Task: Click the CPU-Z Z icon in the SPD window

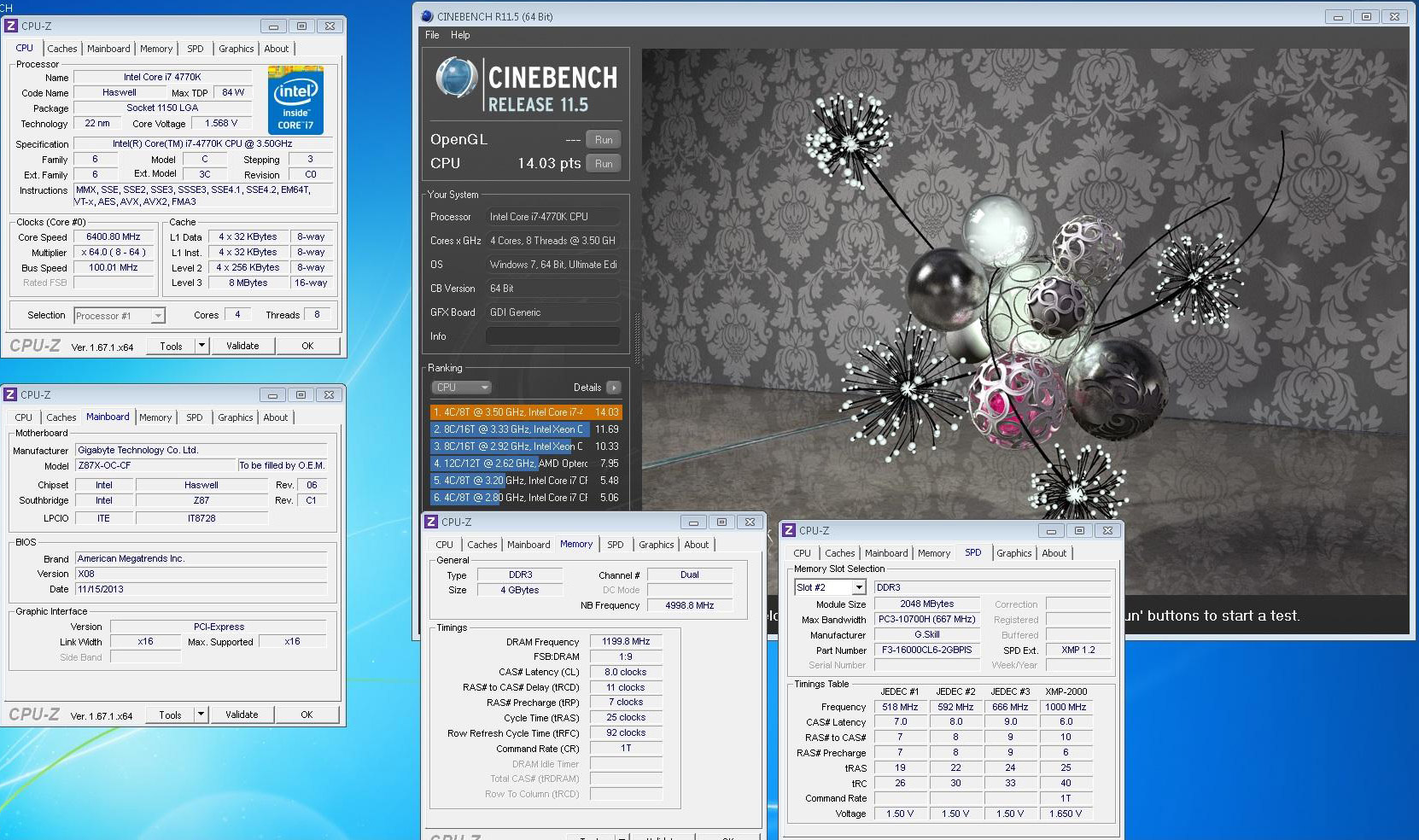Action: (x=790, y=530)
